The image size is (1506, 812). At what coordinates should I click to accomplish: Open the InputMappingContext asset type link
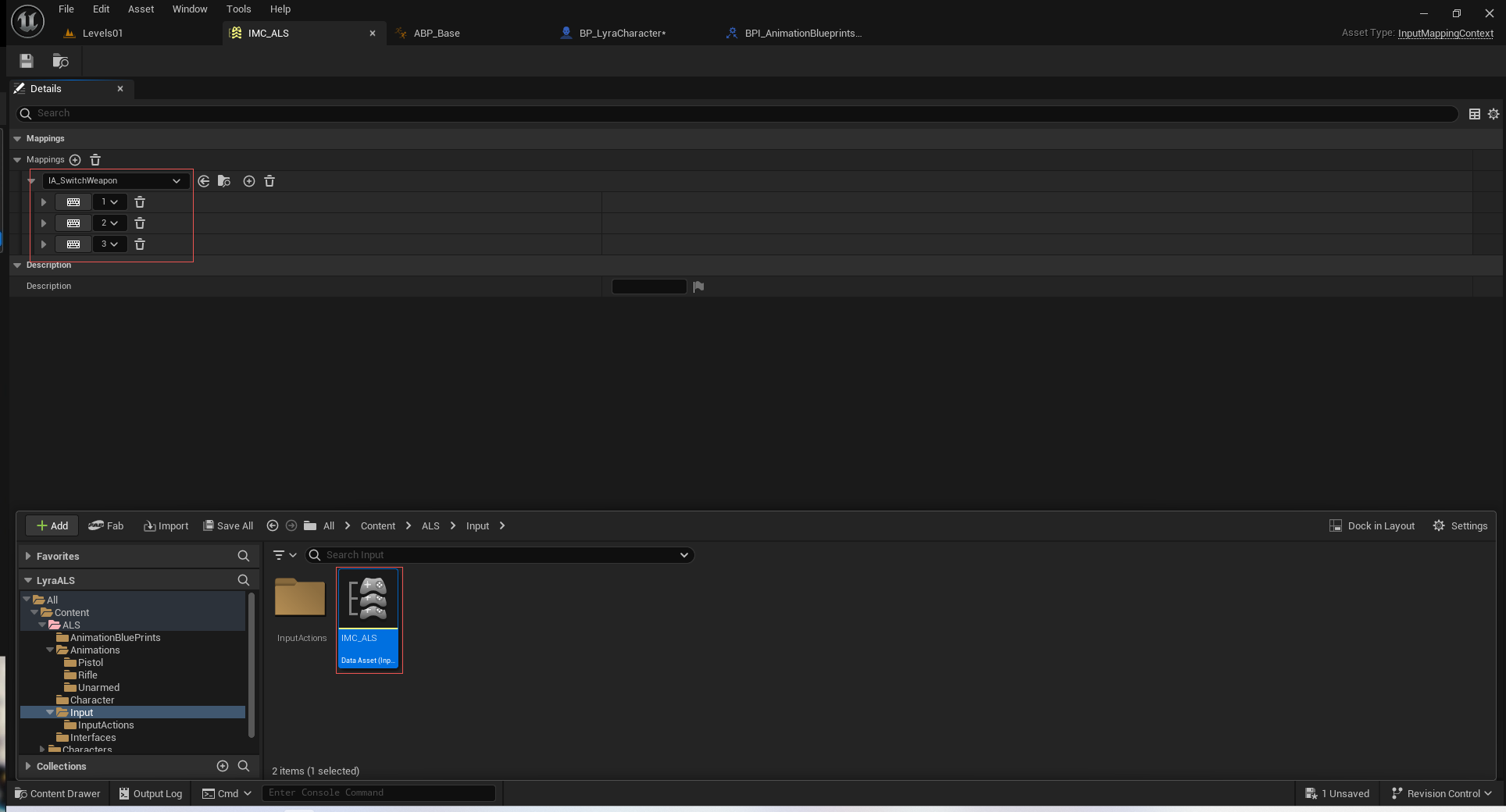pyautogui.click(x=1446, y=34)
